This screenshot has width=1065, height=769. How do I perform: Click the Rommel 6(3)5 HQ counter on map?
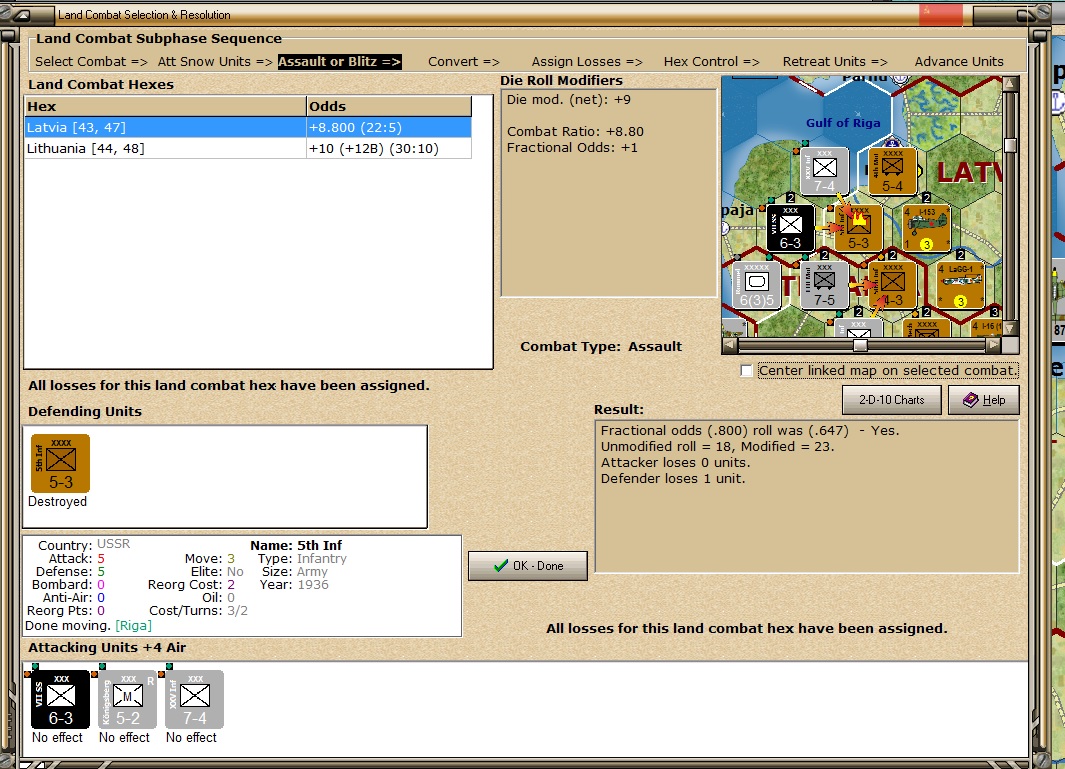tap(756, 285)
